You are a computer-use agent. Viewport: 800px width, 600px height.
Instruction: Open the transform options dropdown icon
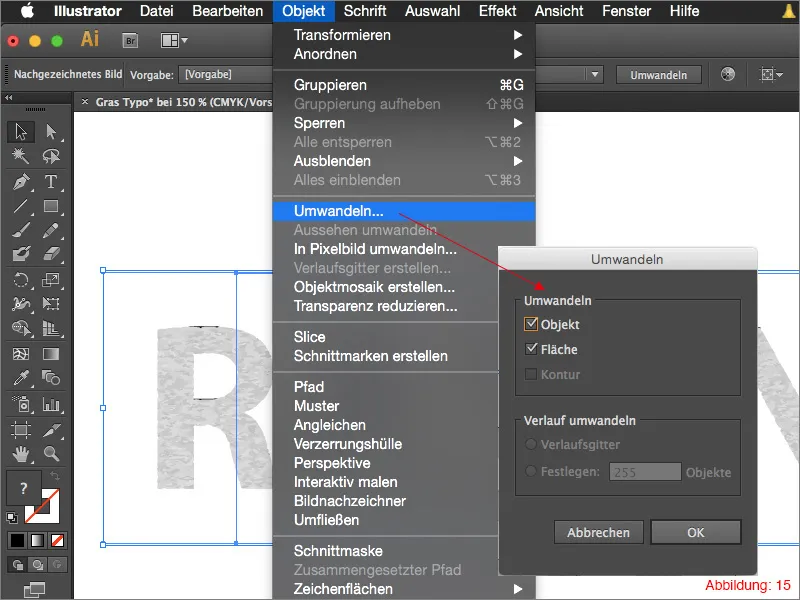[x=771, y=74]
